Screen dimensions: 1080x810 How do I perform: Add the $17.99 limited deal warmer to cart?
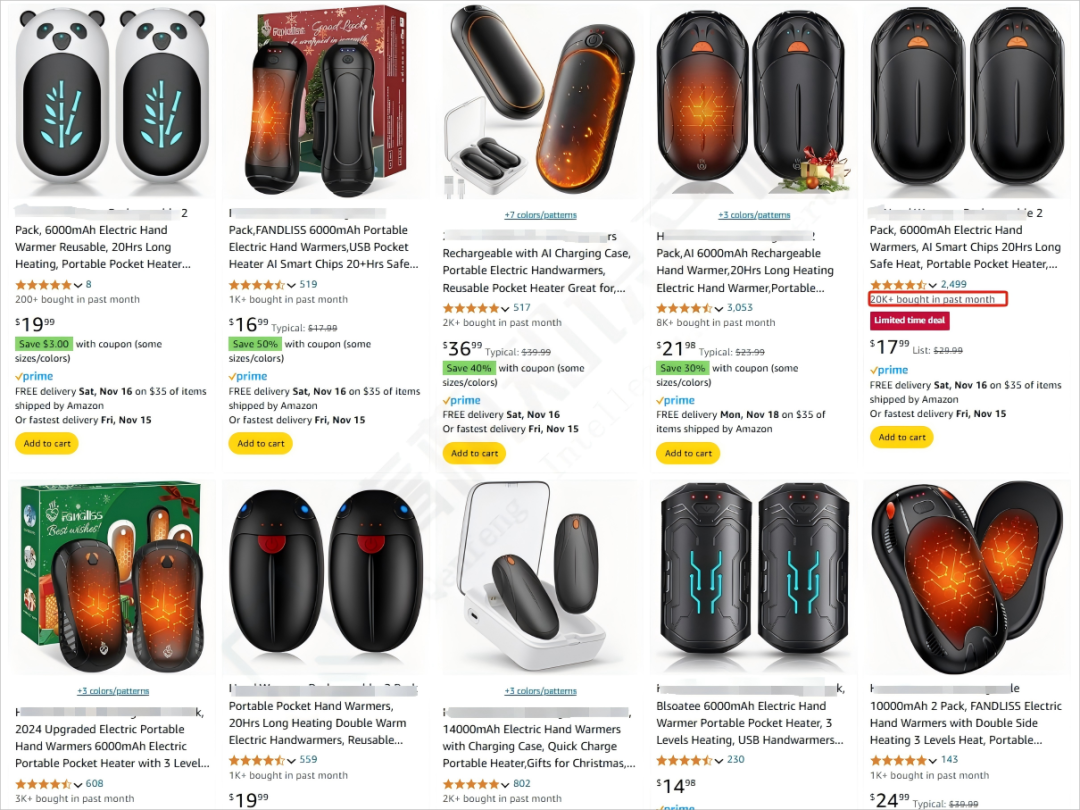tap(902, 437)
